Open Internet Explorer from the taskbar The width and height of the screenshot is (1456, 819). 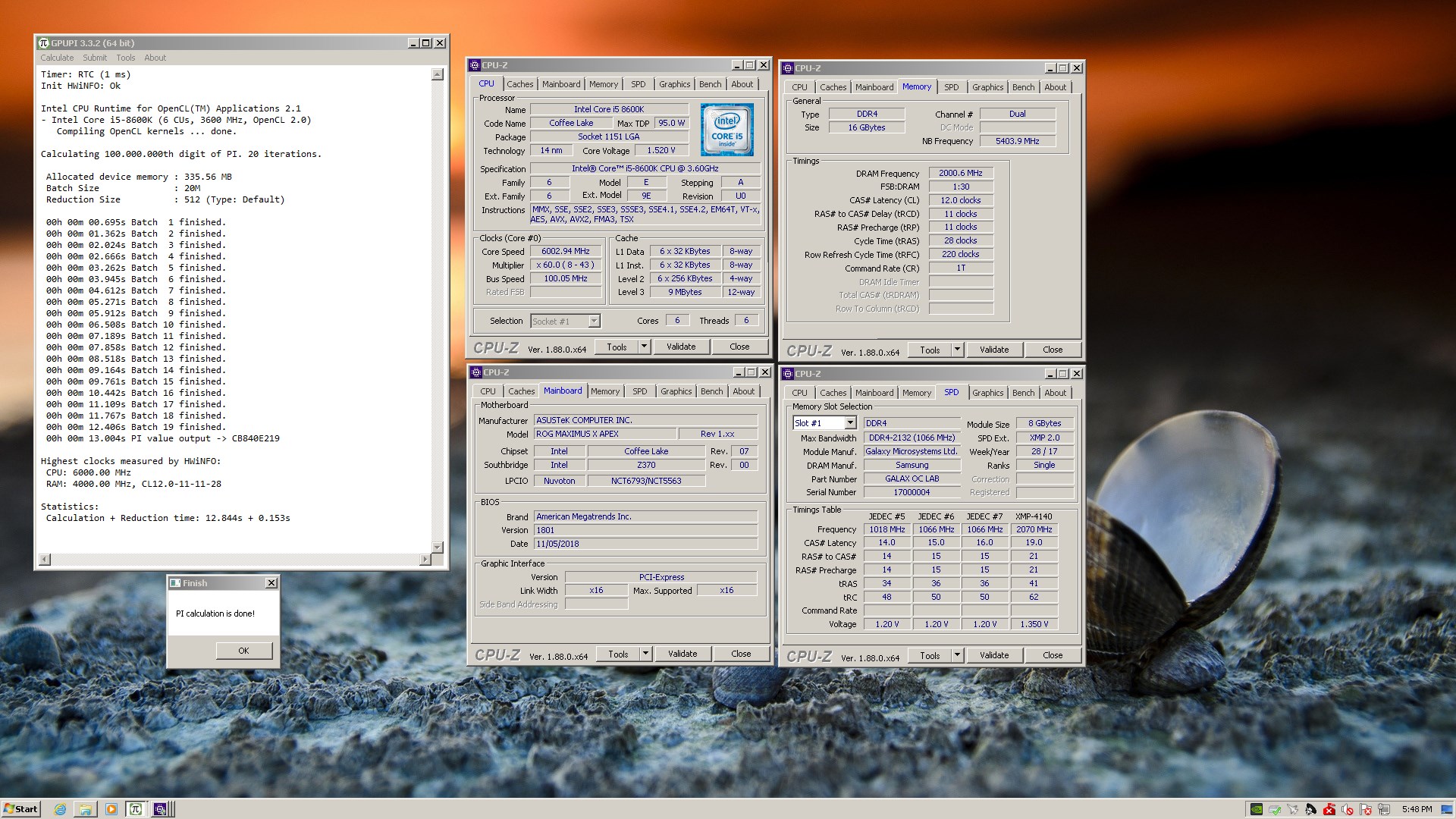pos(60,809)
